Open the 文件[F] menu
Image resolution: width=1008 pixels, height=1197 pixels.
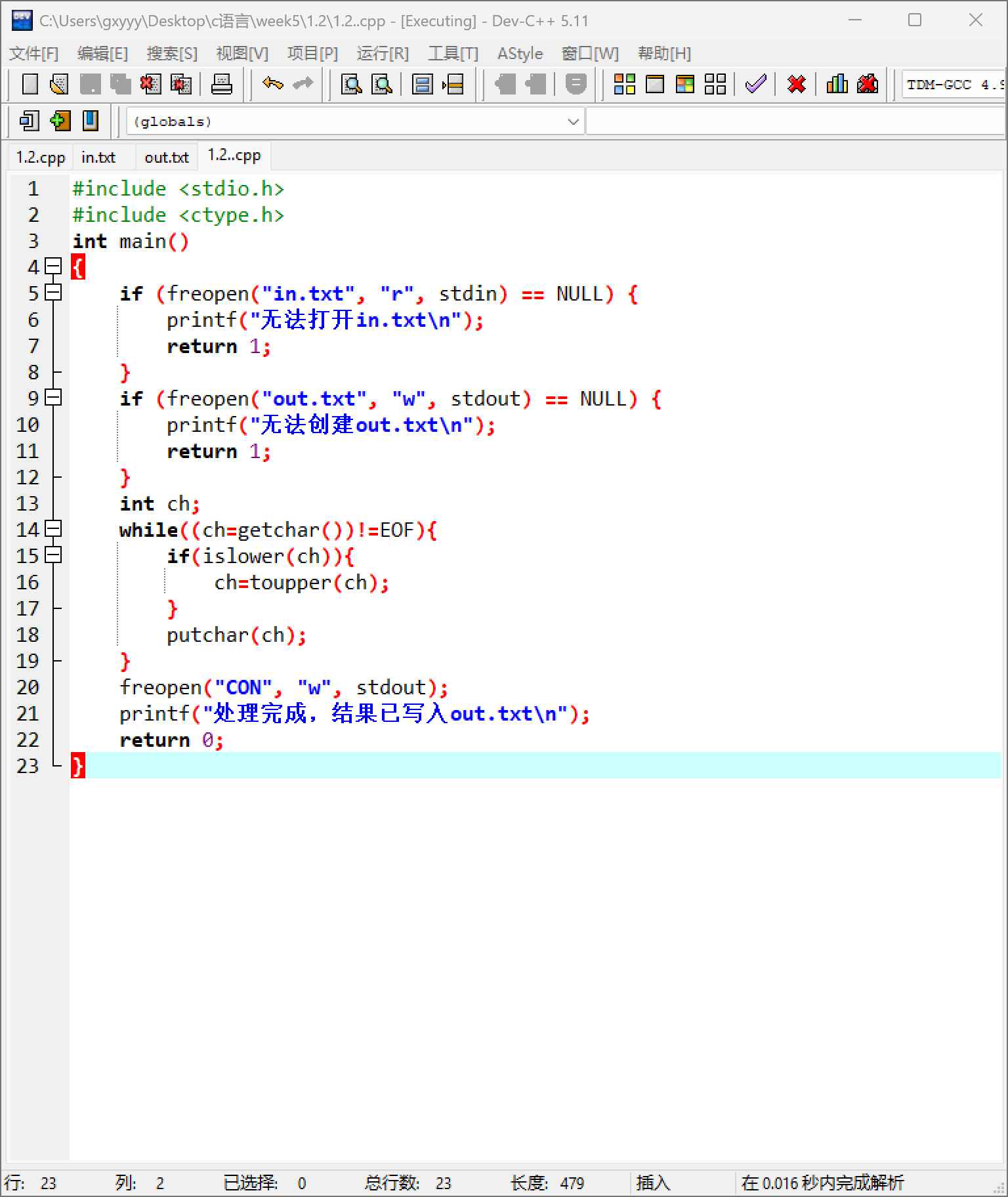pos(34,53)
